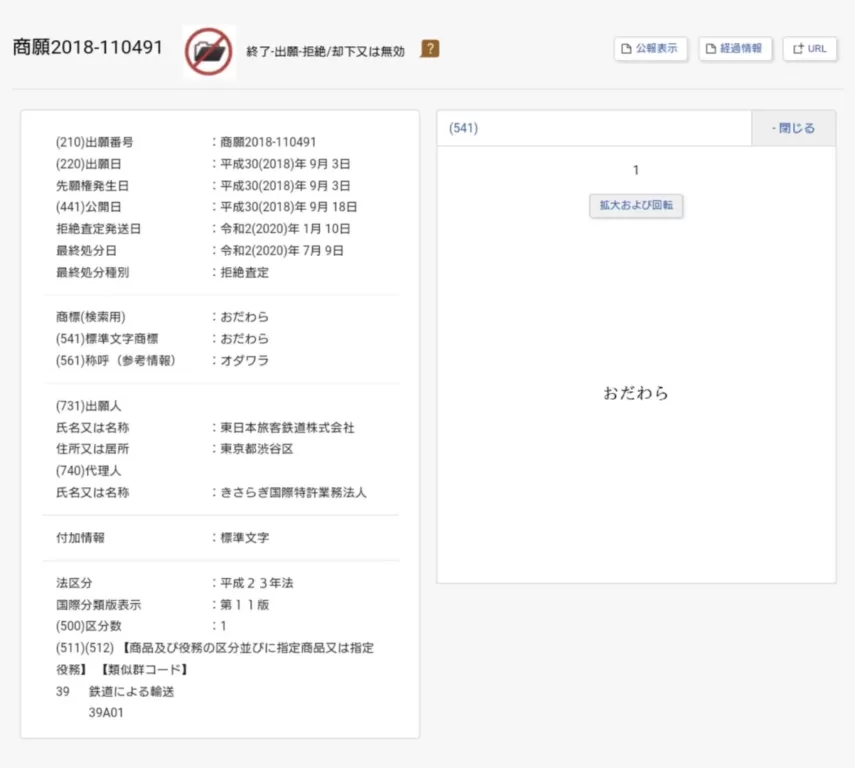The width and height of the screenshot is (855, 768).
Task: Select filing date value in (220)出願日 row
Action: pyautogui.click(x=285, y=164)
